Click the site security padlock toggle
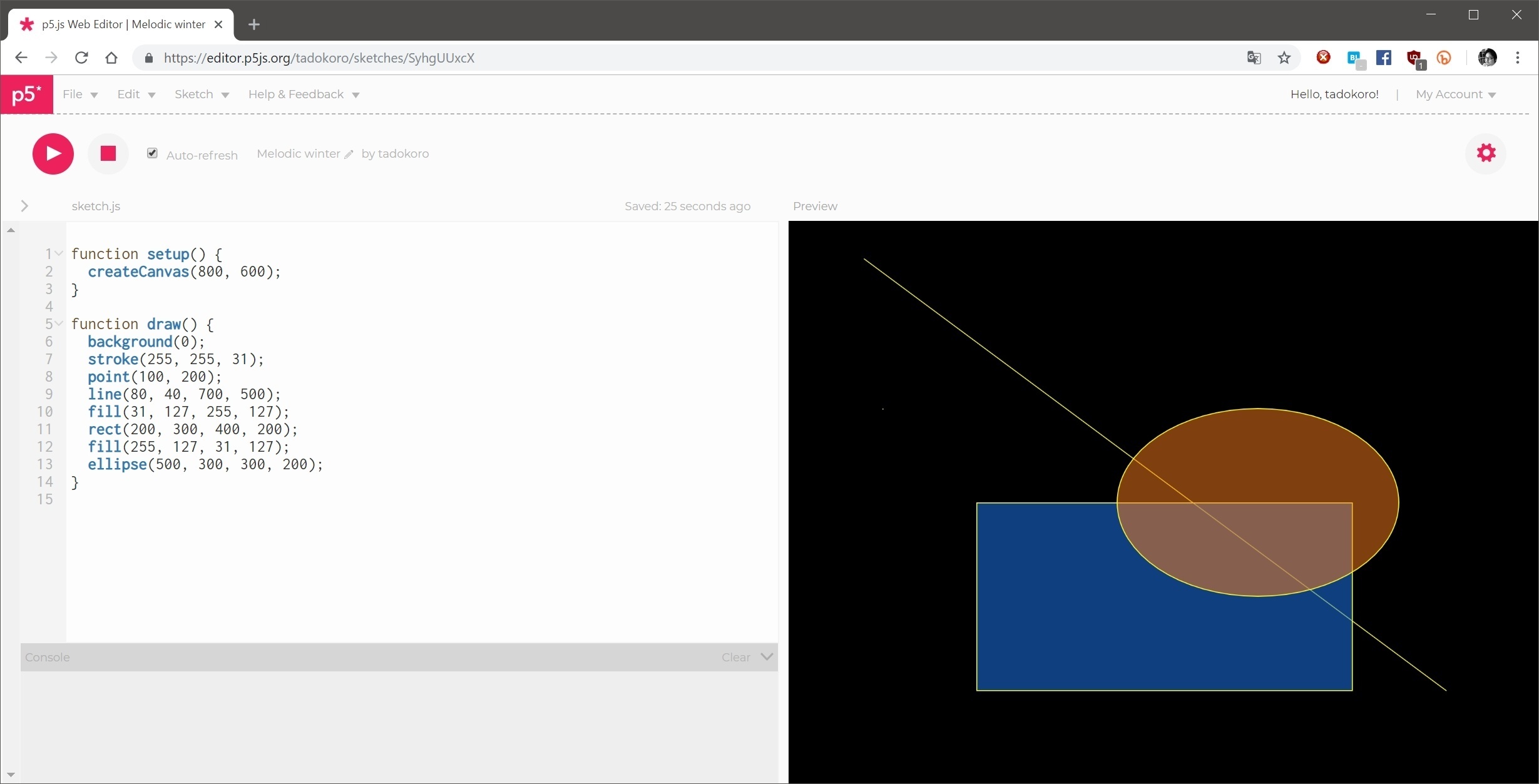The height and width of the screenshot is (784, 1539). click(x=149, y=58)
